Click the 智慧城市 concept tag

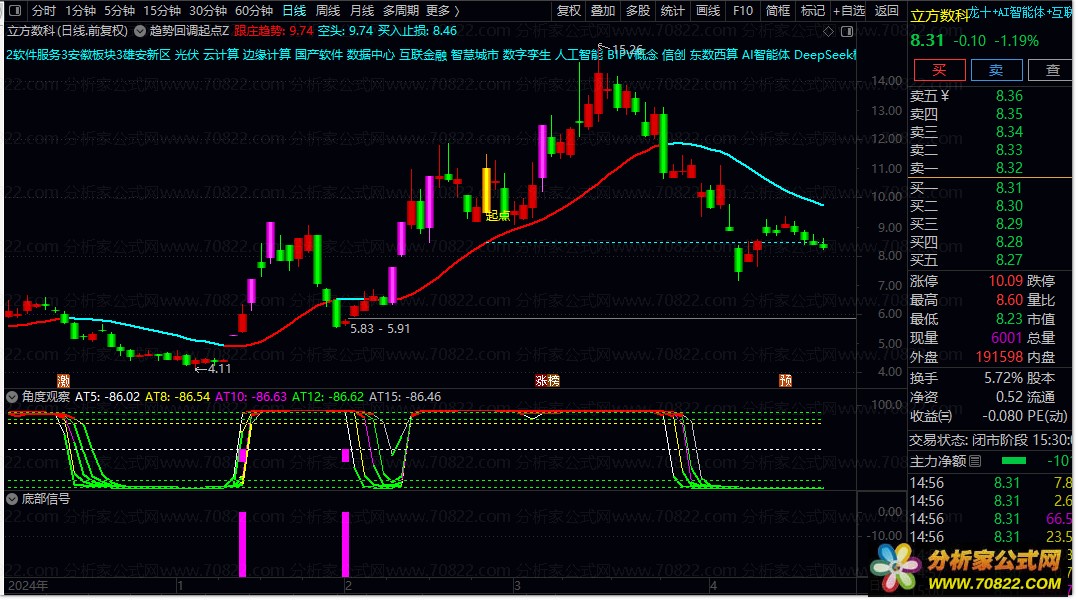(x=475, y=55)
